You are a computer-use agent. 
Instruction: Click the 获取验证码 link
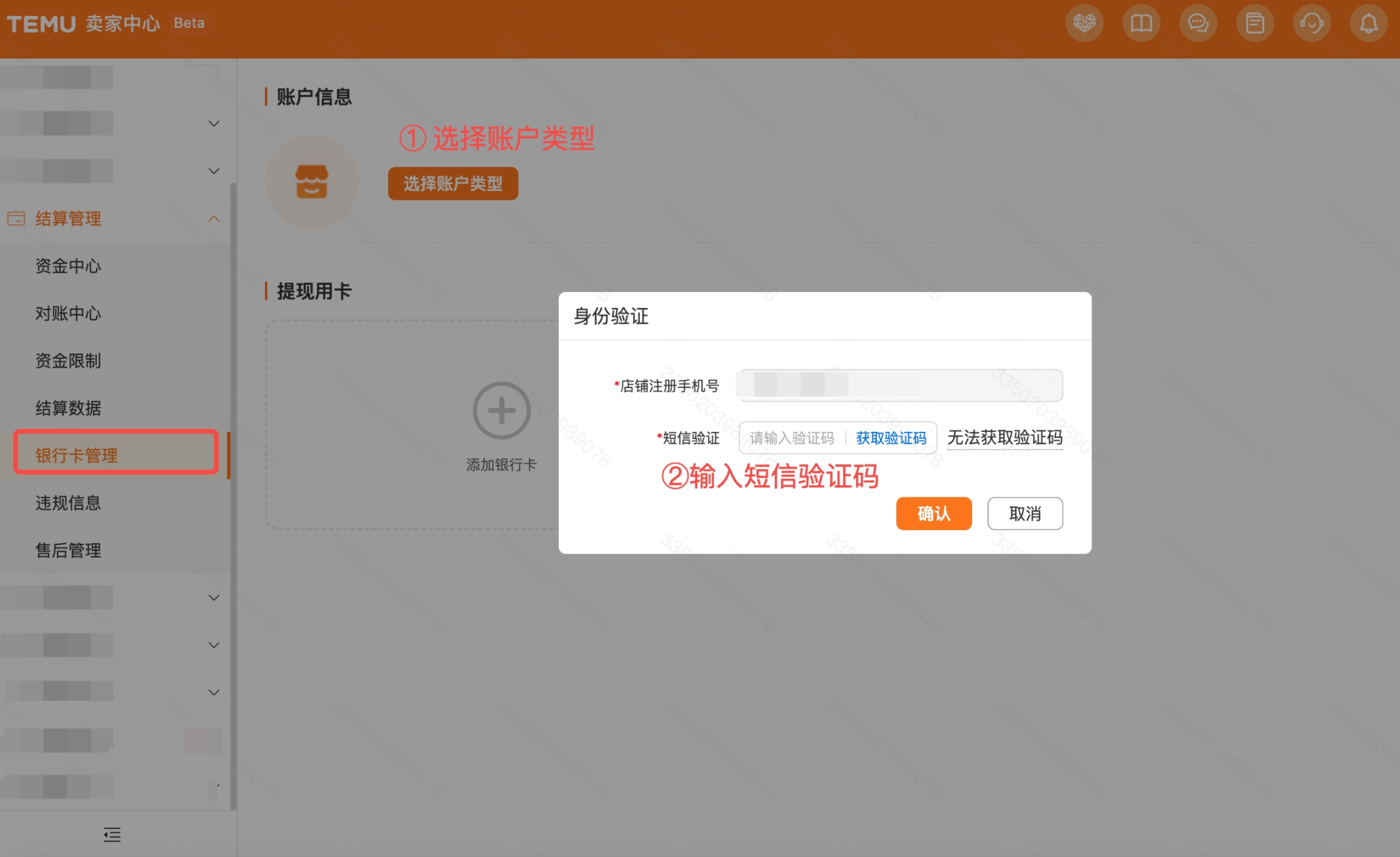coord(891,438)
